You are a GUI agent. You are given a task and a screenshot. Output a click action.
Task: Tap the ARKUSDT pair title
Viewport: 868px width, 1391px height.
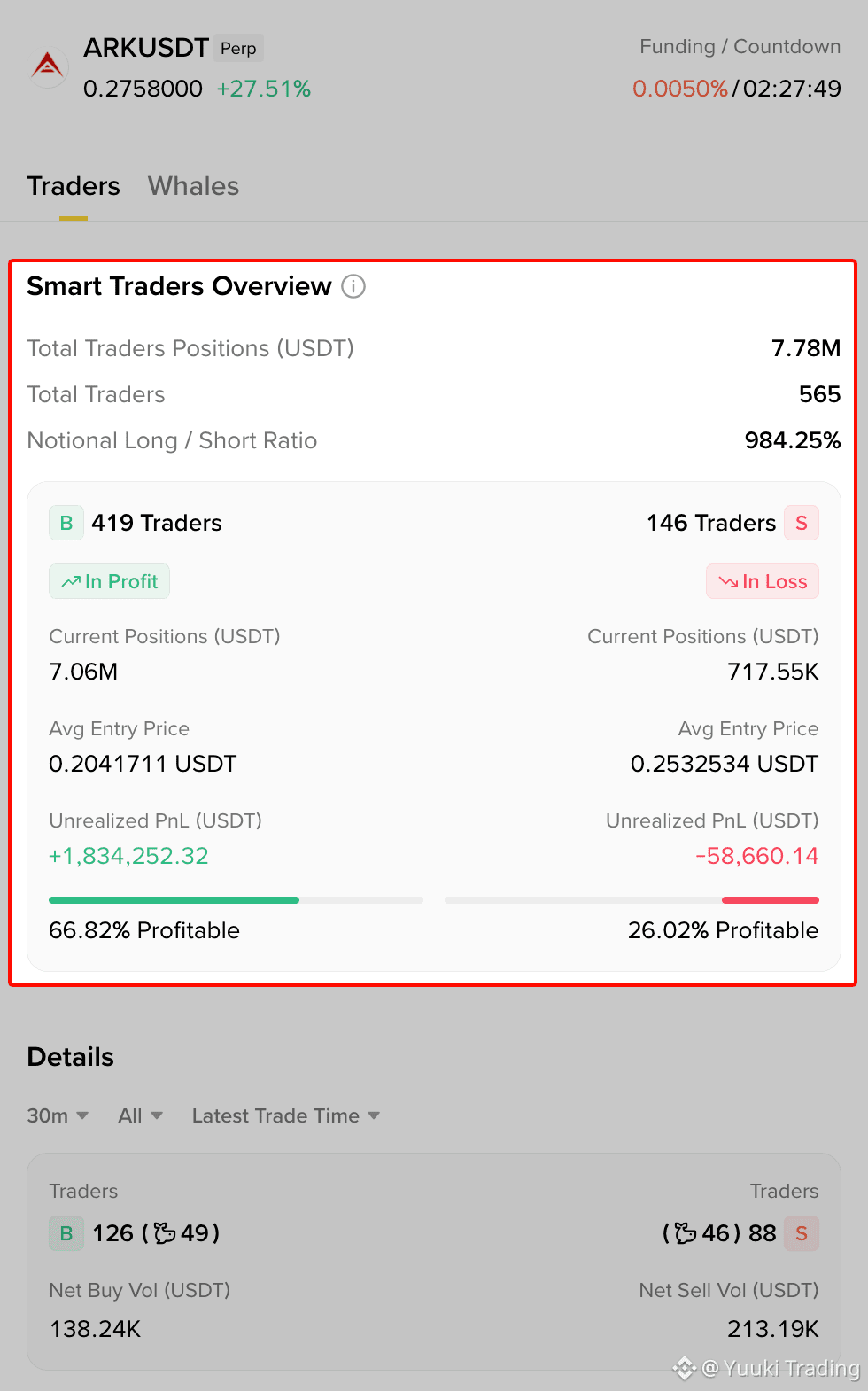[146, 48]
